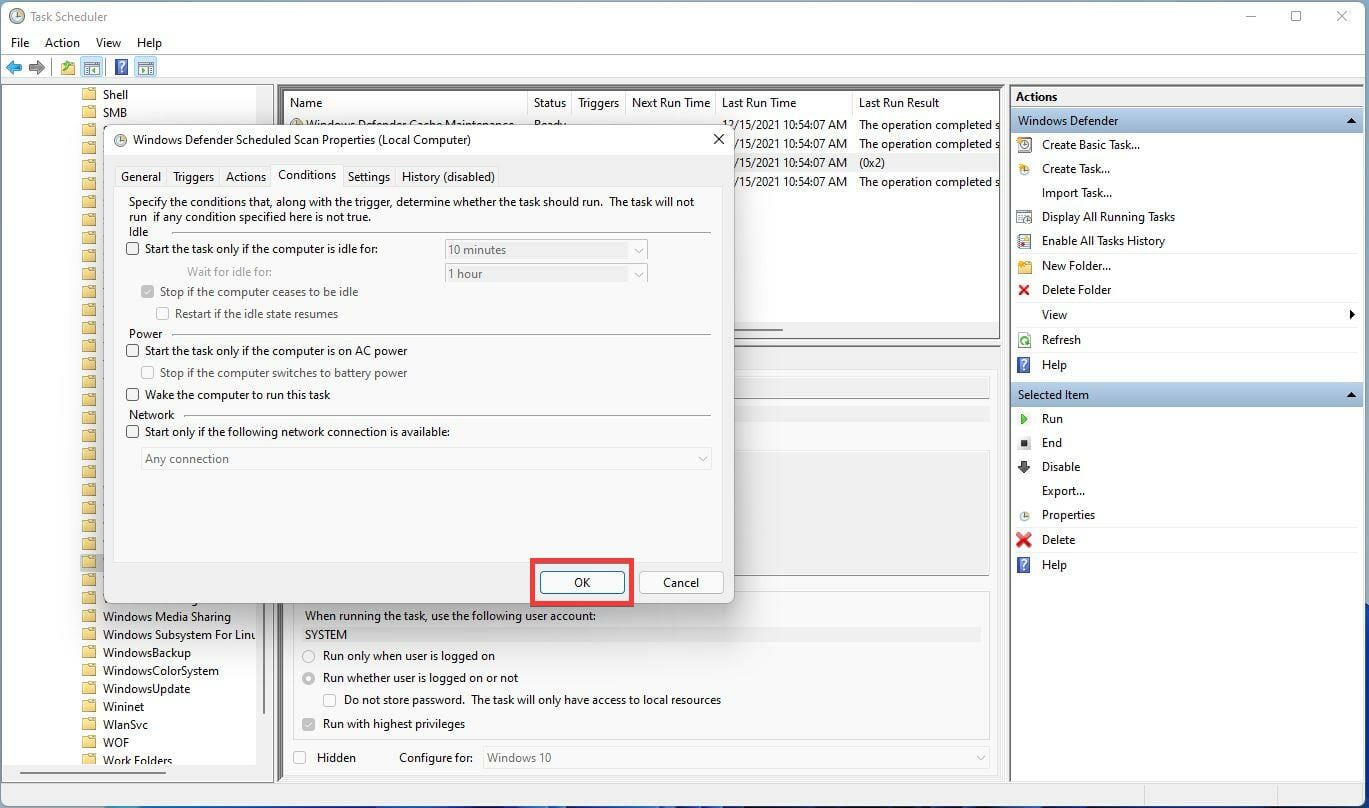Screen dimensions: 1369x808
Task: Click OK in the properties dialog
Action: point(582,583)
